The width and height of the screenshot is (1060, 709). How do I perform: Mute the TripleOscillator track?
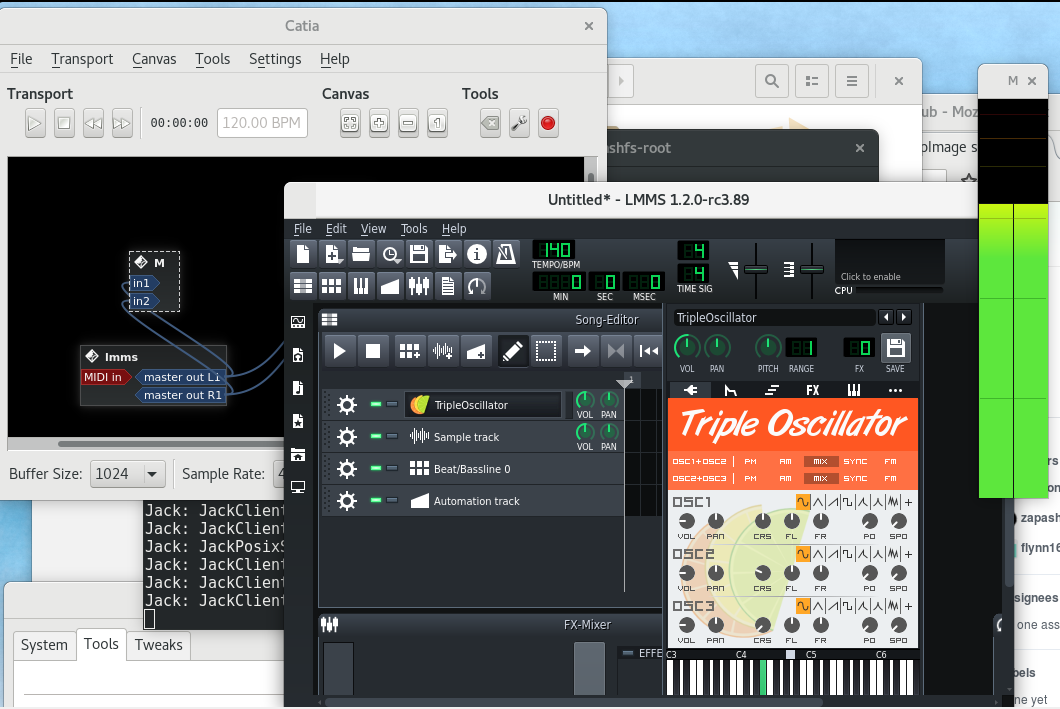pyautogui.click(x=376, y=404)
